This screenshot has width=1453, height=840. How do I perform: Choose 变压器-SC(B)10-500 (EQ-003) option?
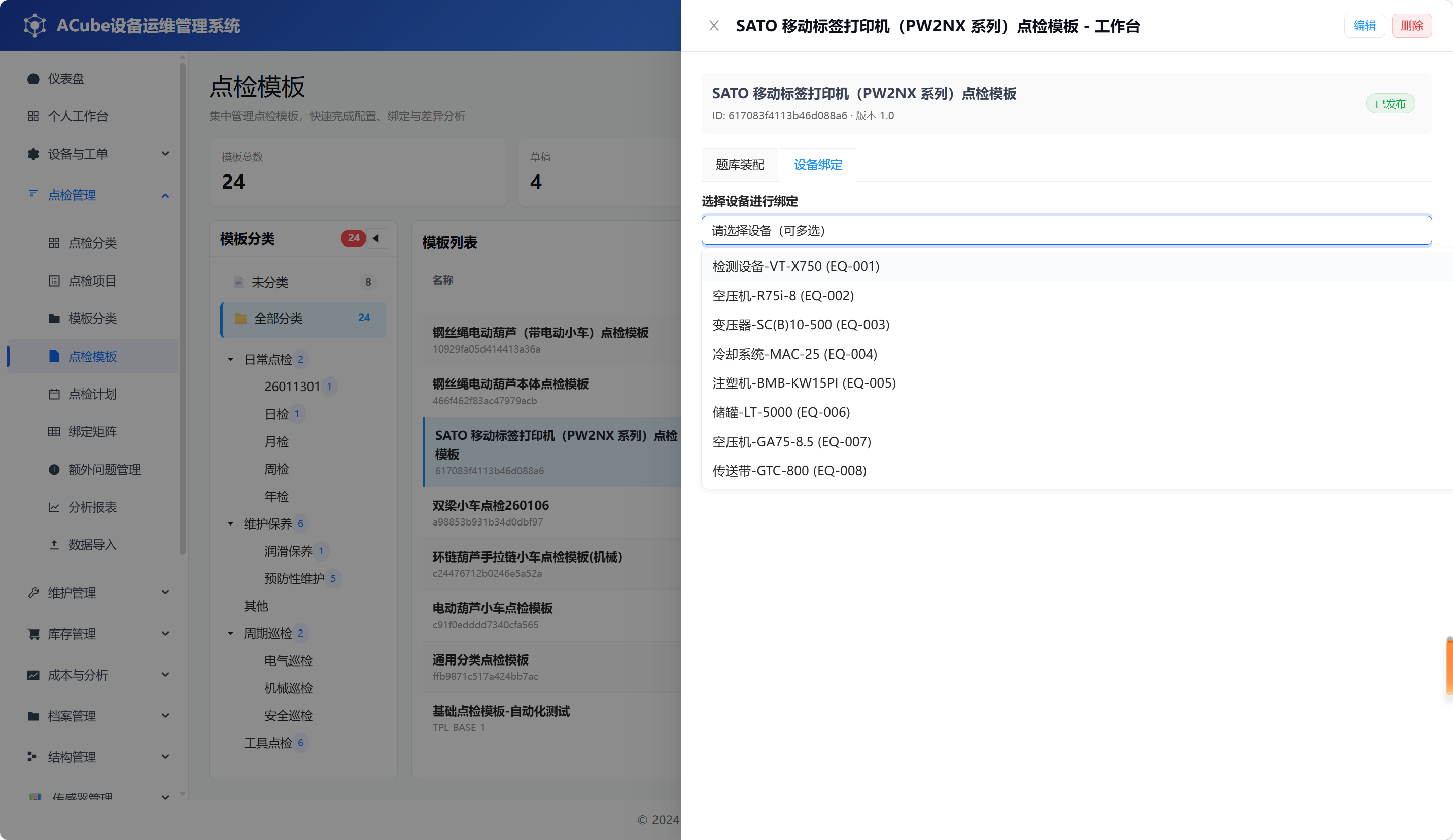(x=1076, y=325)
